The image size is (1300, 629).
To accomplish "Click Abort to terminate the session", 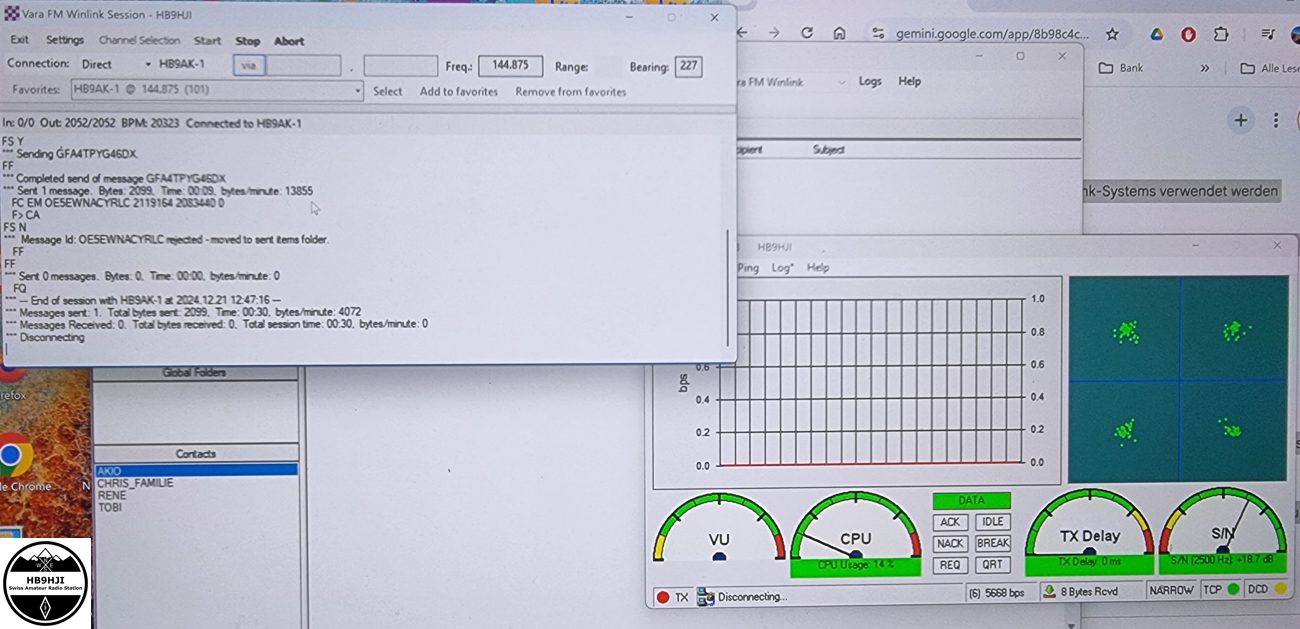I will (x=289, y=41).
